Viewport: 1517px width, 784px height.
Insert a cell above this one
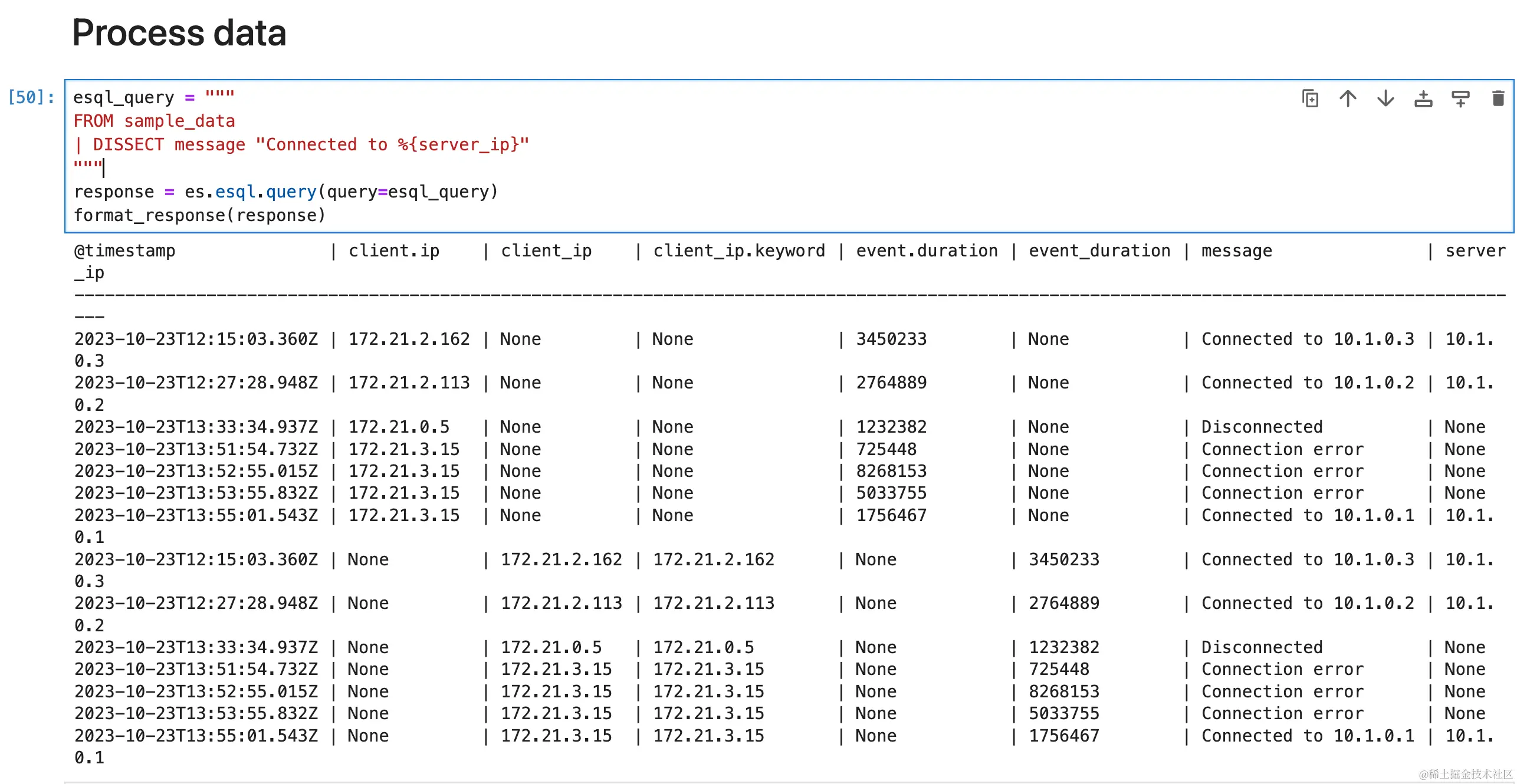[x=1423, y=98]
